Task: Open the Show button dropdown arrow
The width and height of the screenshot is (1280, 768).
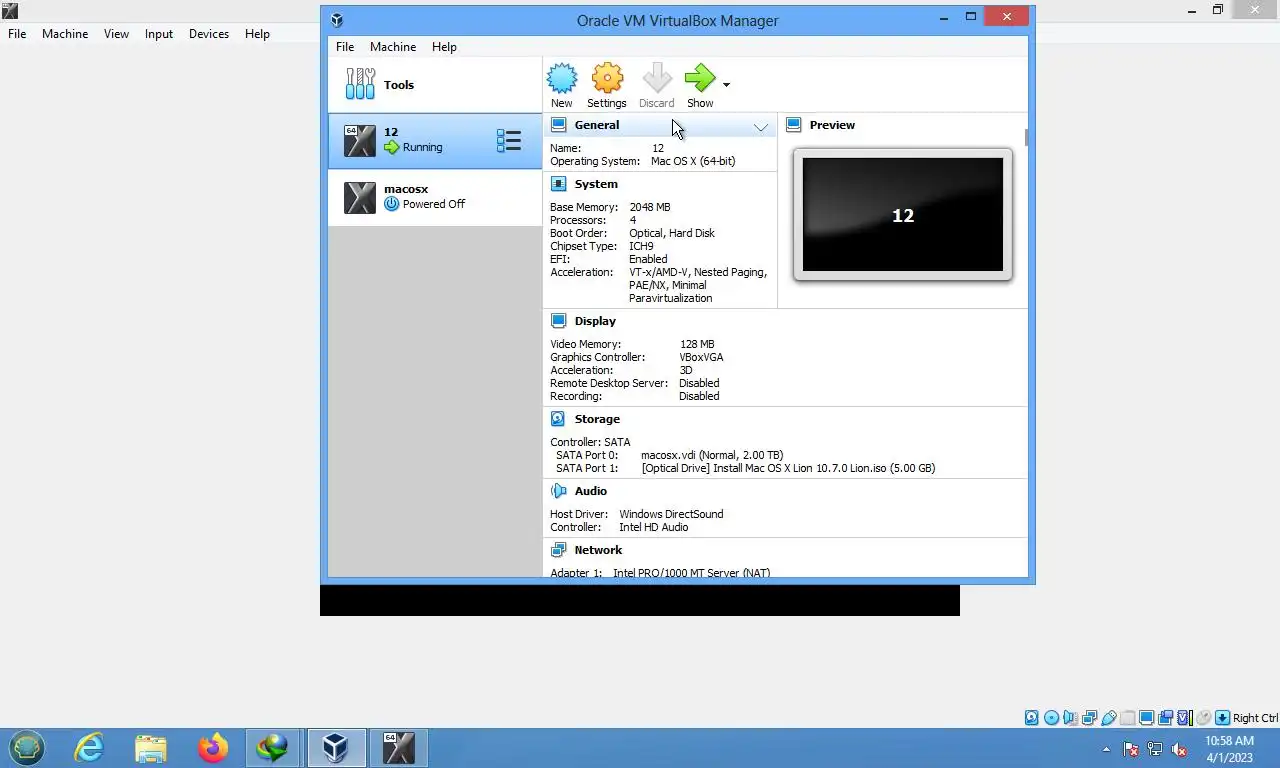Action: tap(726, 85)
